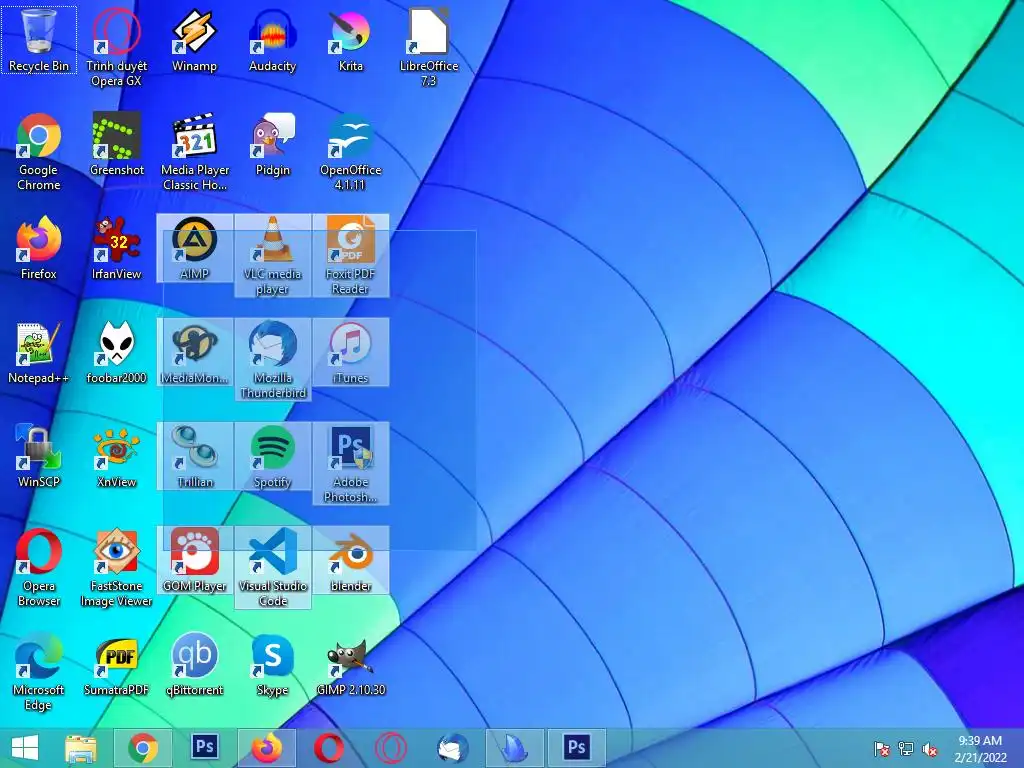The image size is (1024, 768).
Task: Select the OpenOffice 4.1.11 desktop shortcut
Action: 350,152
